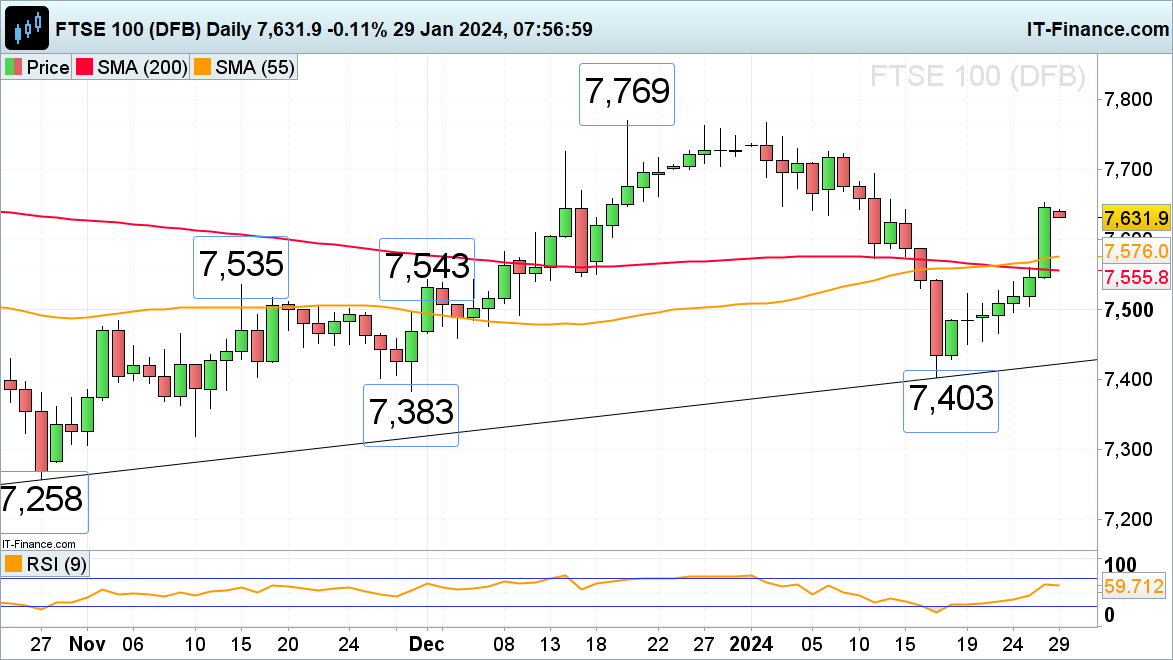Click the orange RSI (9) legend swatch
This screenshot has height=660, width=1173.
13,563
